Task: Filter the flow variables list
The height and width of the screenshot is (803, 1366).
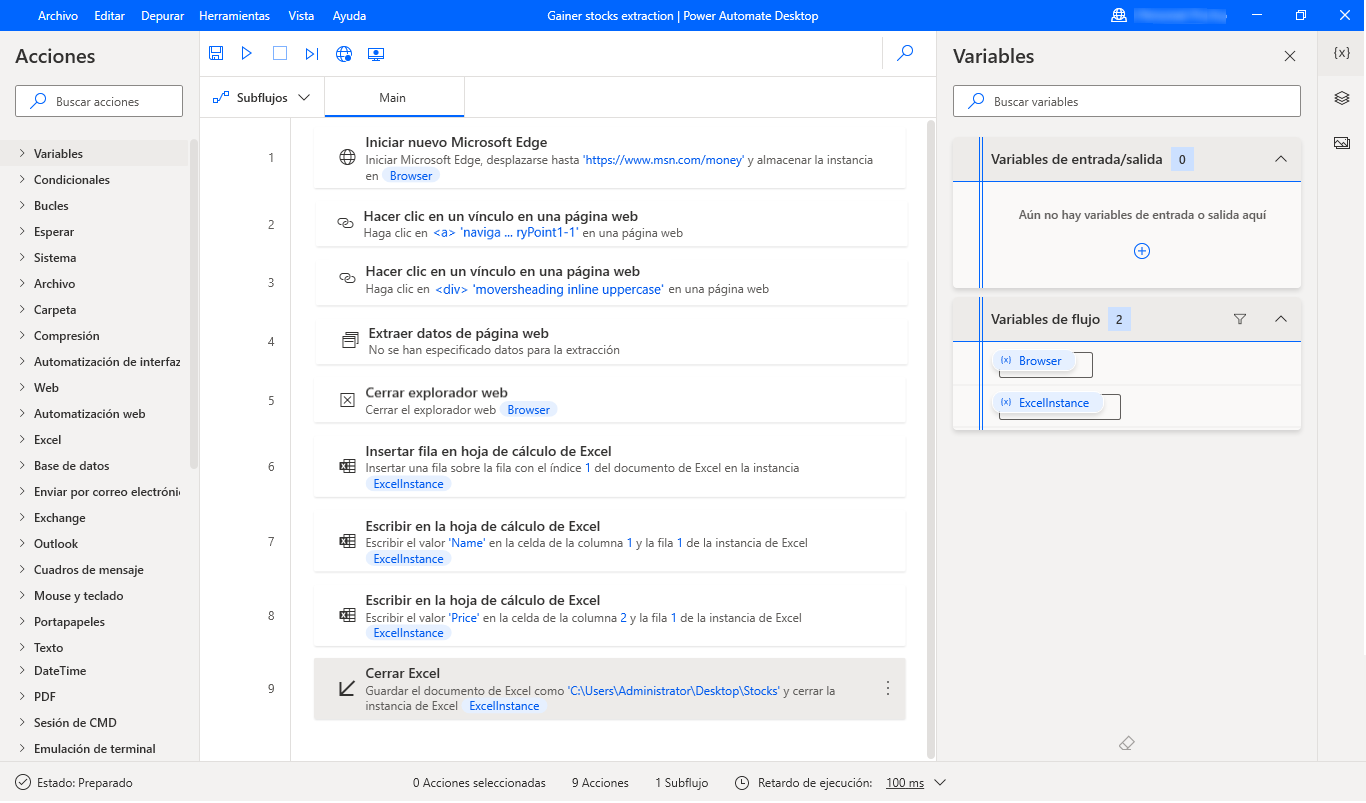Action: pyautogui.click(x=1240, y=319)
